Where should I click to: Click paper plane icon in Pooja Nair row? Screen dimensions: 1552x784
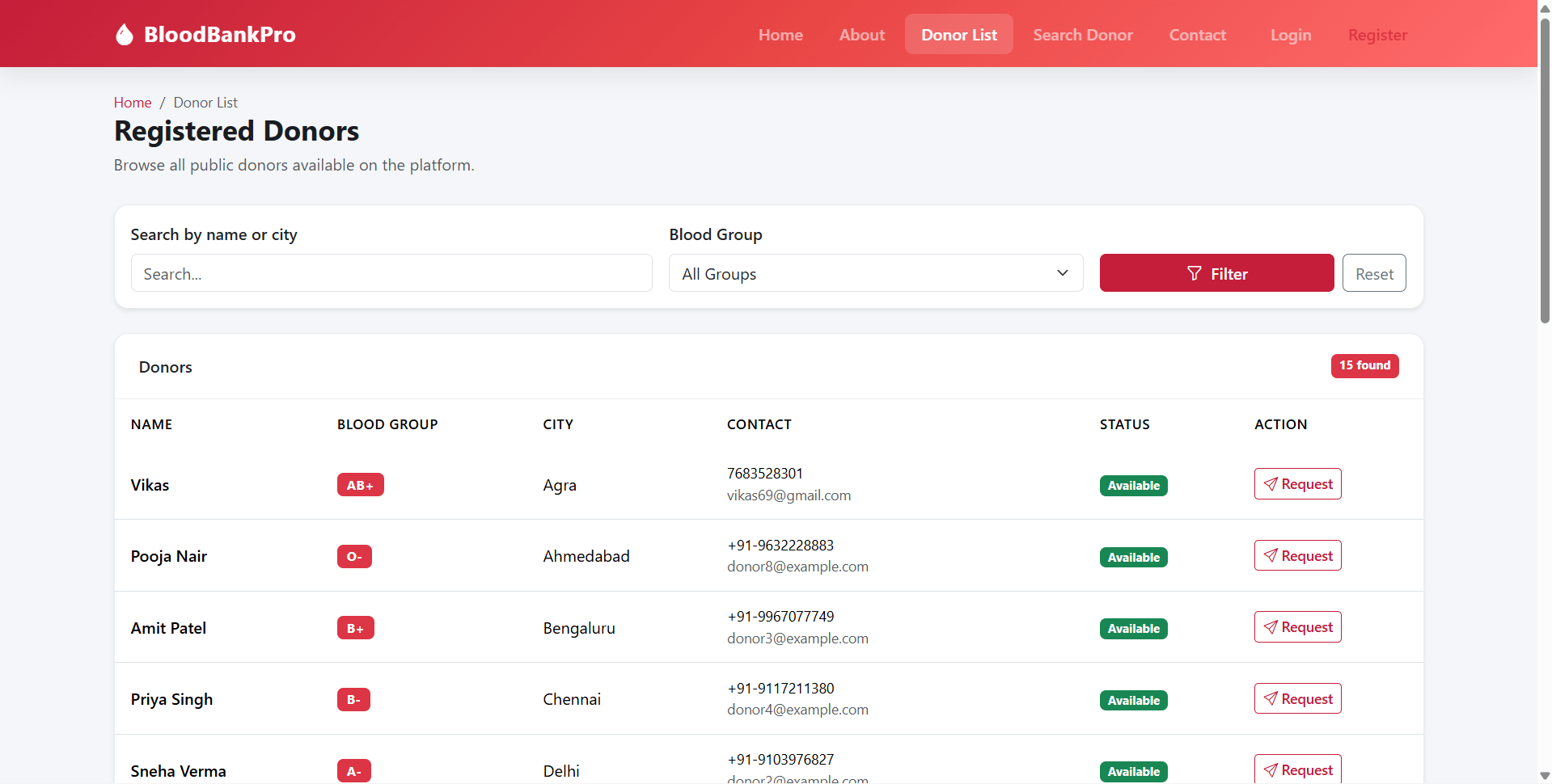coord(1271,555)
